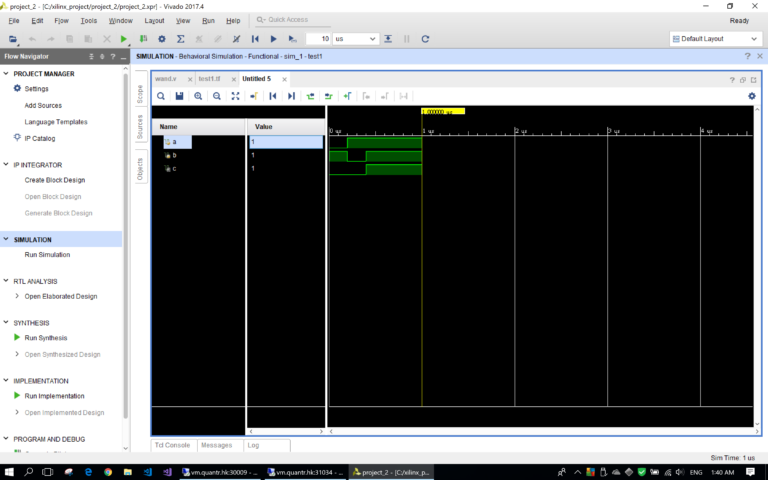Collapse the SYNTHESIS section

[6, 322]
